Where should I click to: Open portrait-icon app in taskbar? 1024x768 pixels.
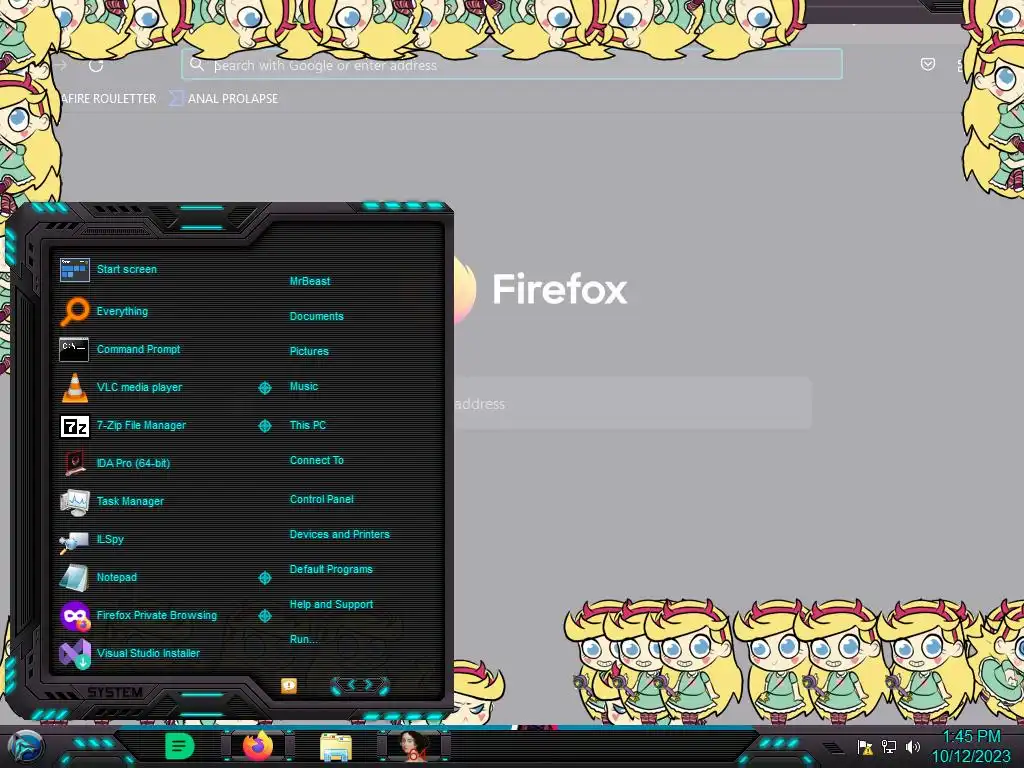click(x=414, y=746)
